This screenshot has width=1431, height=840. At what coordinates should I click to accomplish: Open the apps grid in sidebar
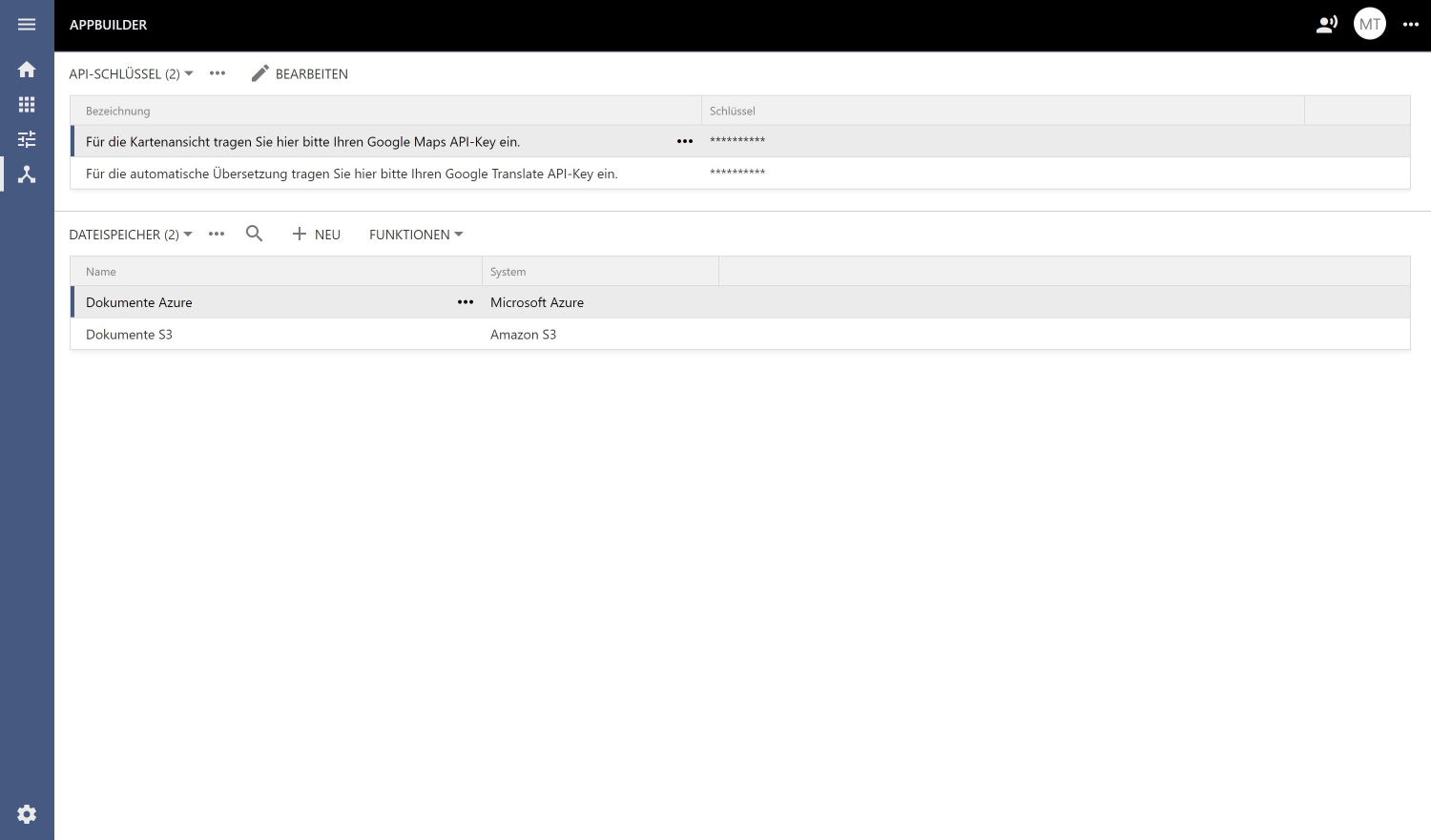point(27,105)
